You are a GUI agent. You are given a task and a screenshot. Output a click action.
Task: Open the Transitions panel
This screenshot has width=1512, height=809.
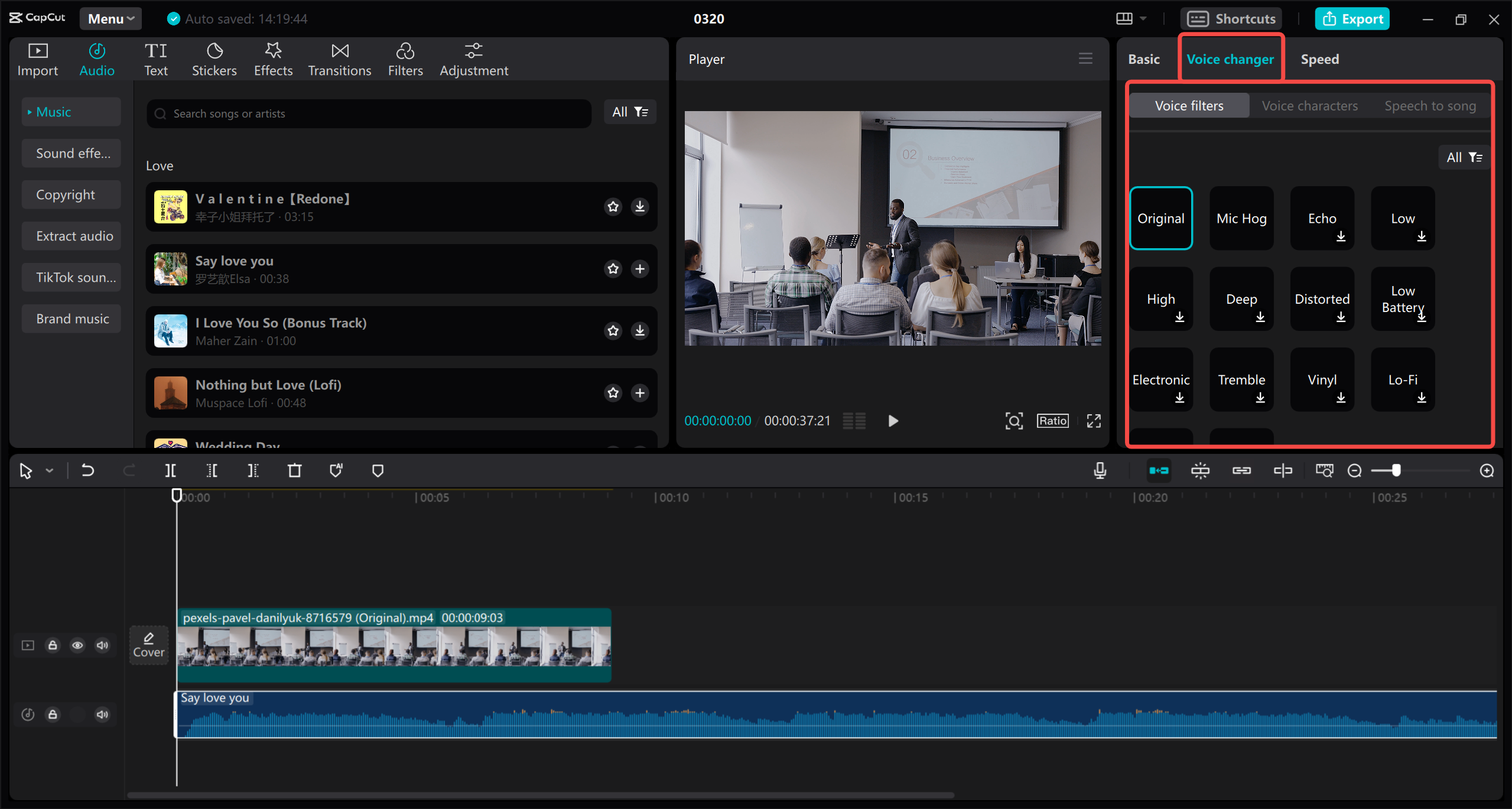tap(340, 59)
